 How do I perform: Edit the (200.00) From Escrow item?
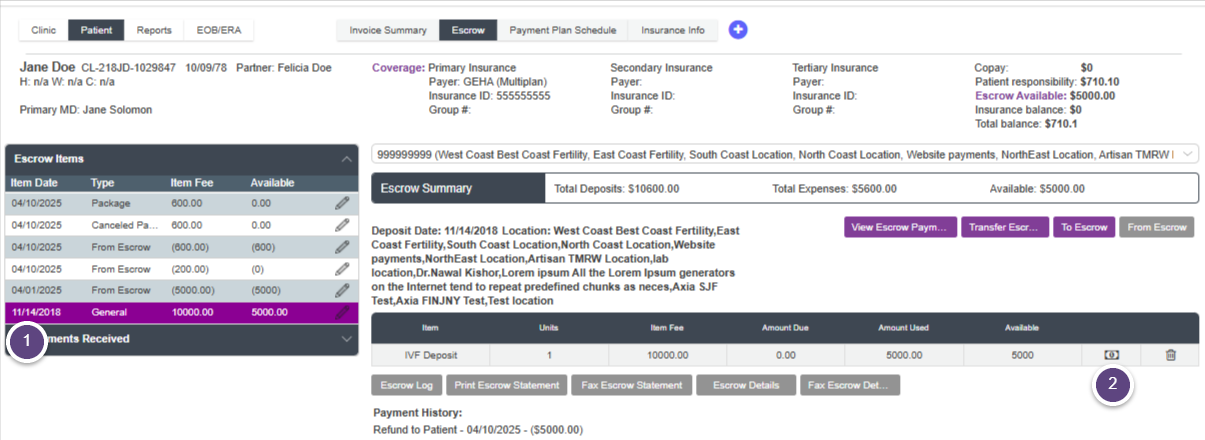point(343,269)
